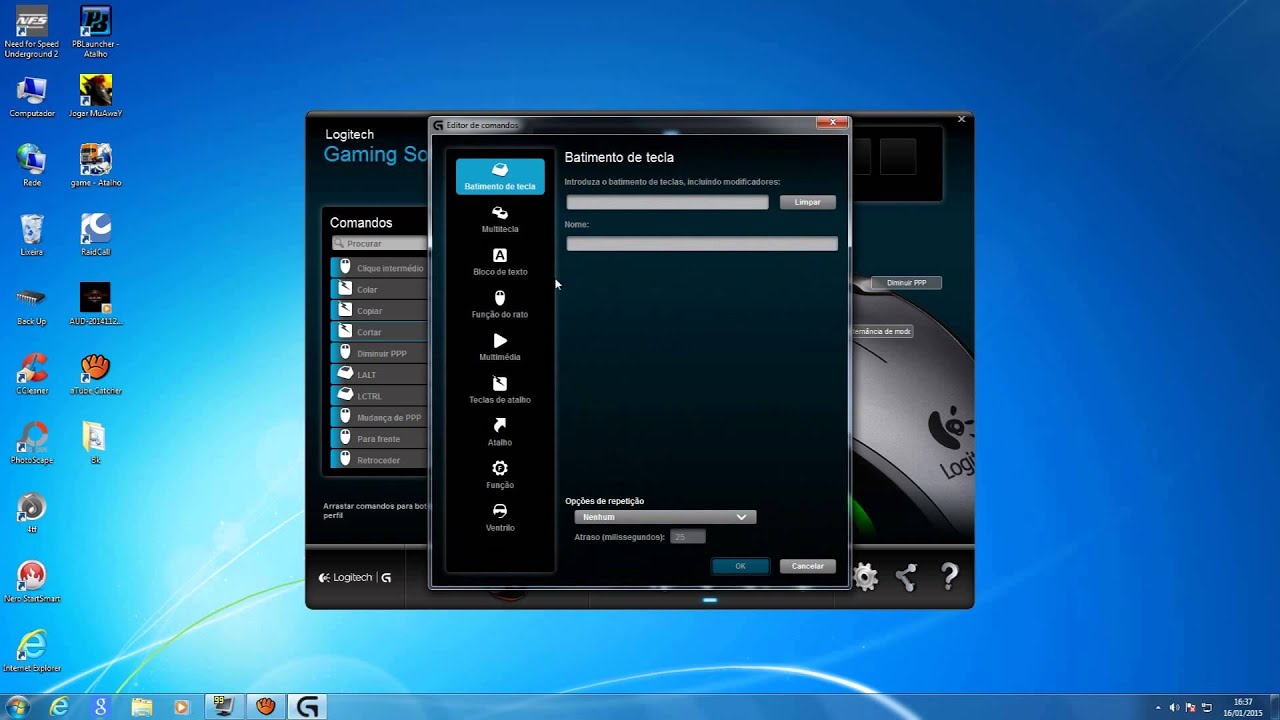Click the Nome text field
Screen dimensions: 1280x720
pos(702,244)
